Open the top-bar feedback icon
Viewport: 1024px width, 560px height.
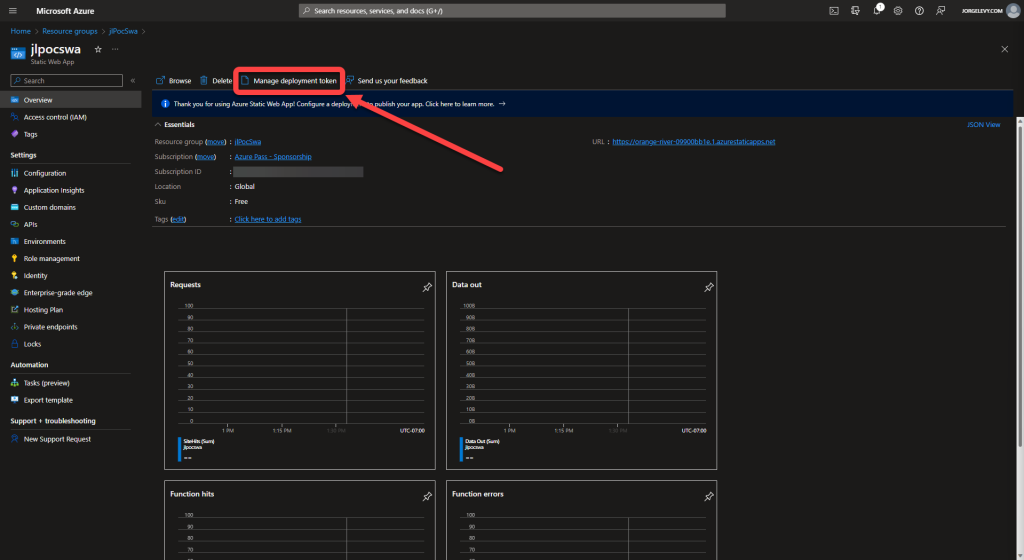pyautogui.click(x=940, y=11)
